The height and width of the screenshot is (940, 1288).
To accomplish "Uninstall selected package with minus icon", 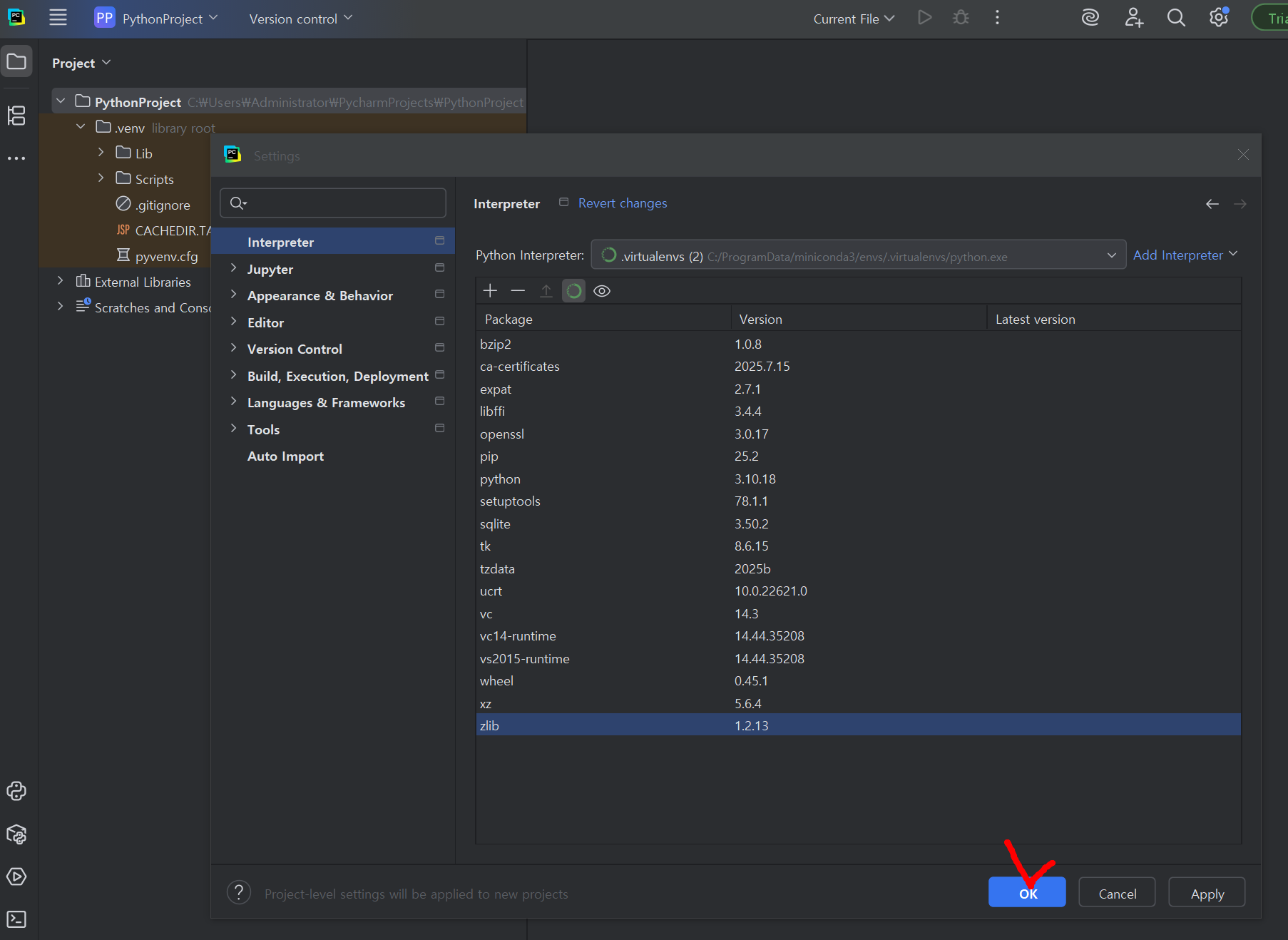I will [x=518, y=291].
